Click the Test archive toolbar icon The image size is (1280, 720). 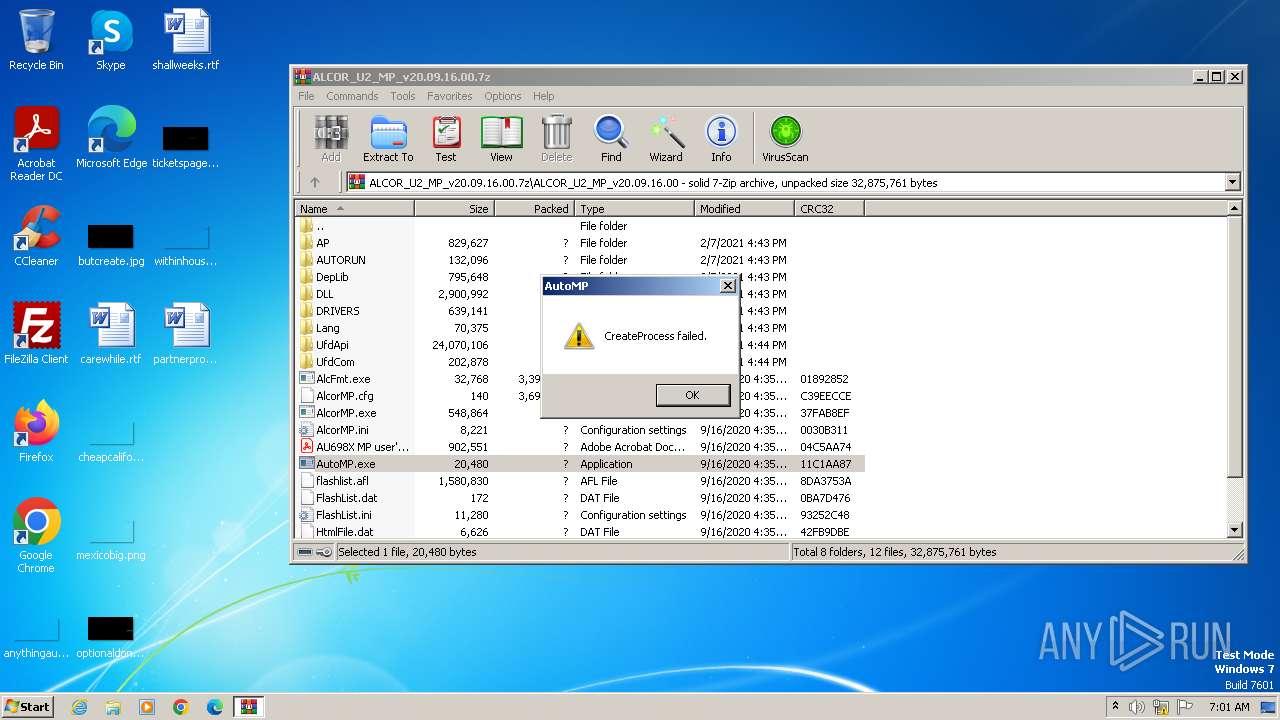point(445,138)
